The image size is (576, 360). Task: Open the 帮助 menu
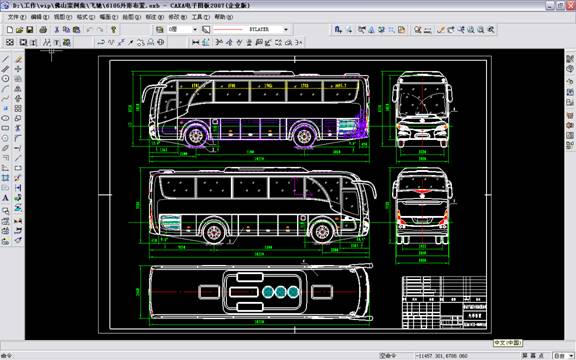click(224, 17)
